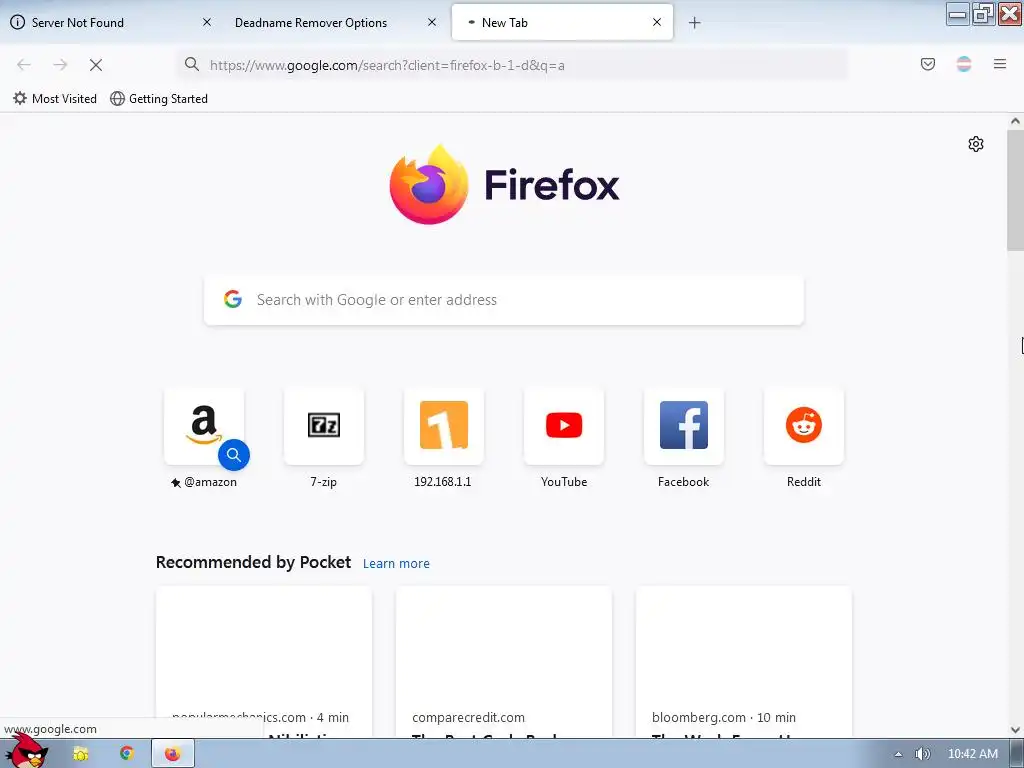Close the Deadname Remover Options tab
This screenshot has width=1024, height=768.
tap(432, 22)
